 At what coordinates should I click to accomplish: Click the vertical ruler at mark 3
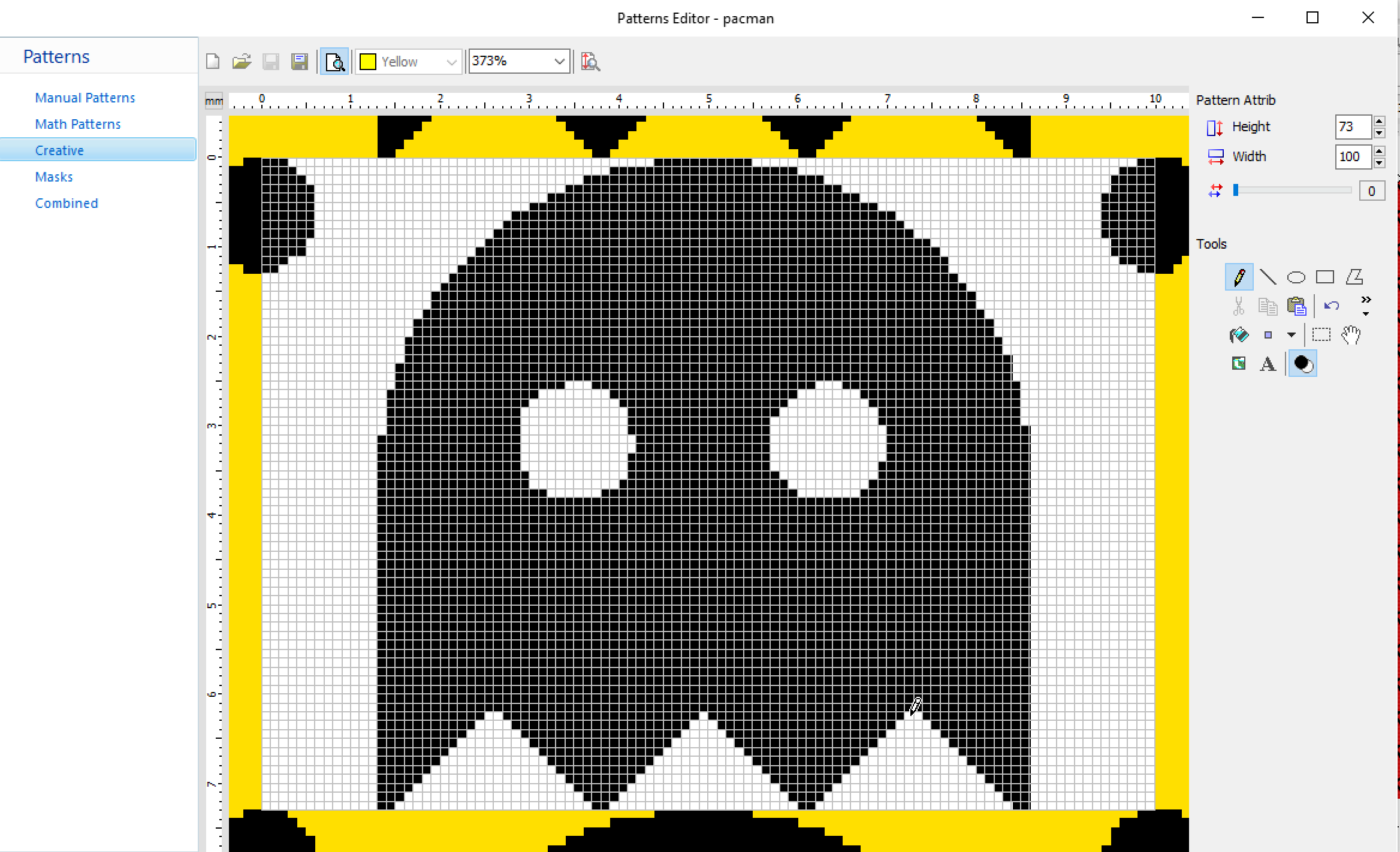tap(212, 426)
